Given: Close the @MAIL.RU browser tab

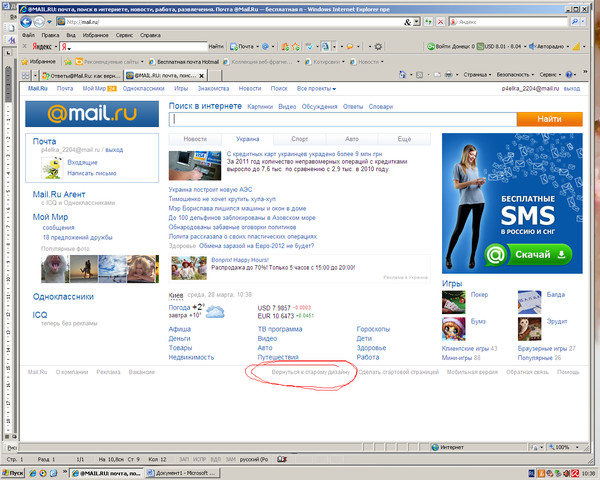Looking at the screenshot, I should (x=201, y=76).
